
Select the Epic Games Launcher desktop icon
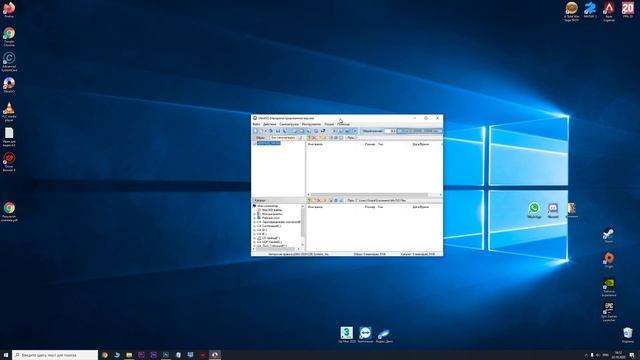click(609, 311)
